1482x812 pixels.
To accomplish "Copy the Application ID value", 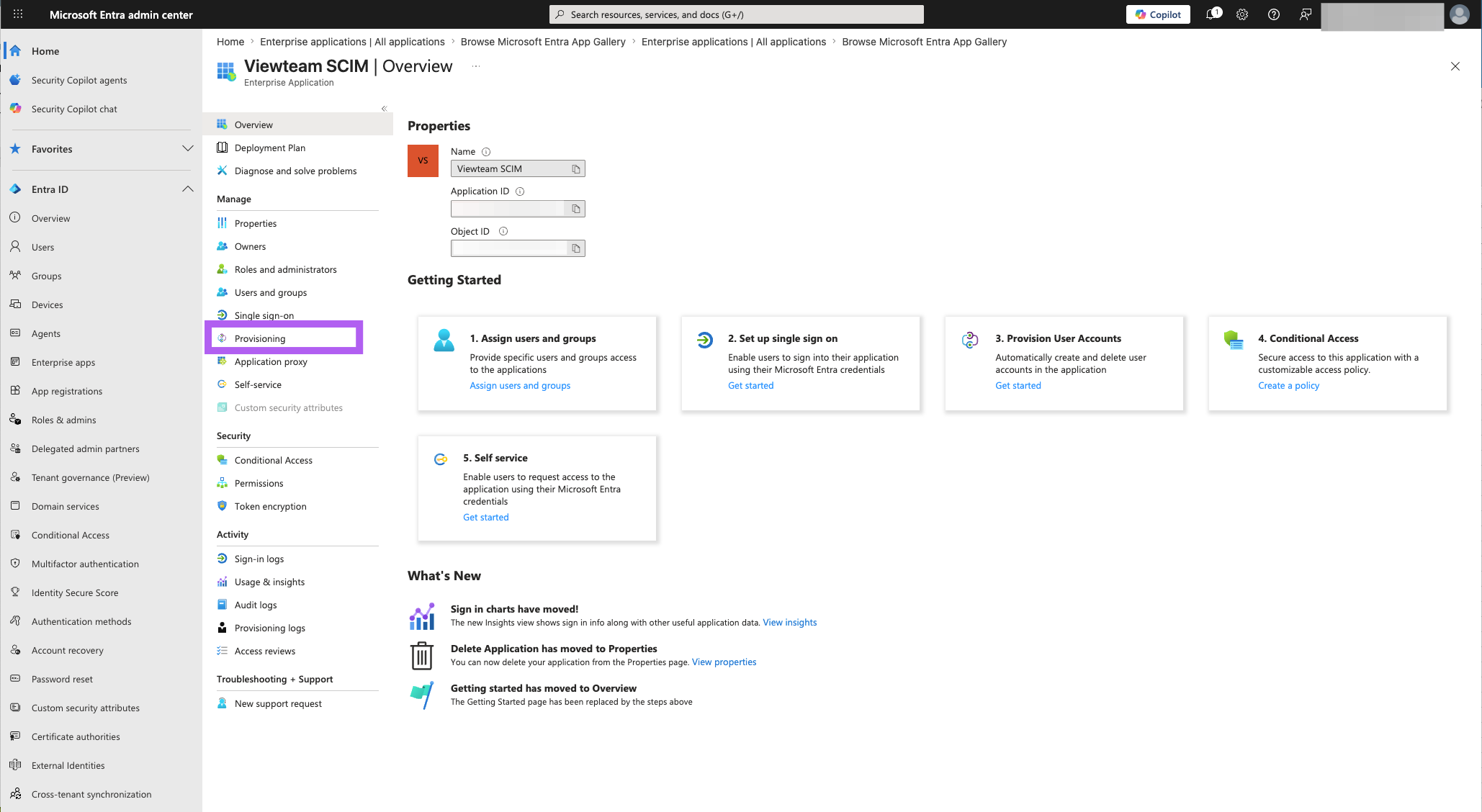I will tap(576, 209).
